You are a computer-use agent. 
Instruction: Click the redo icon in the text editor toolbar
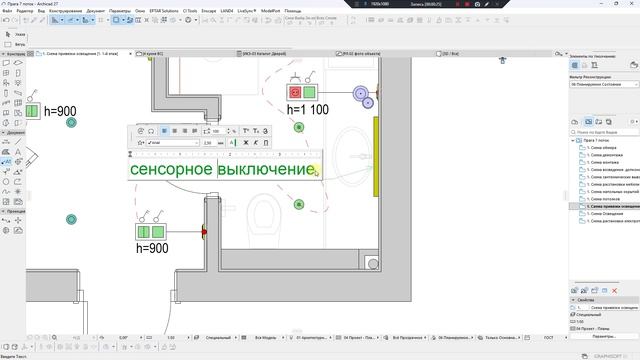pyautogui.click(x=151, y=131)
